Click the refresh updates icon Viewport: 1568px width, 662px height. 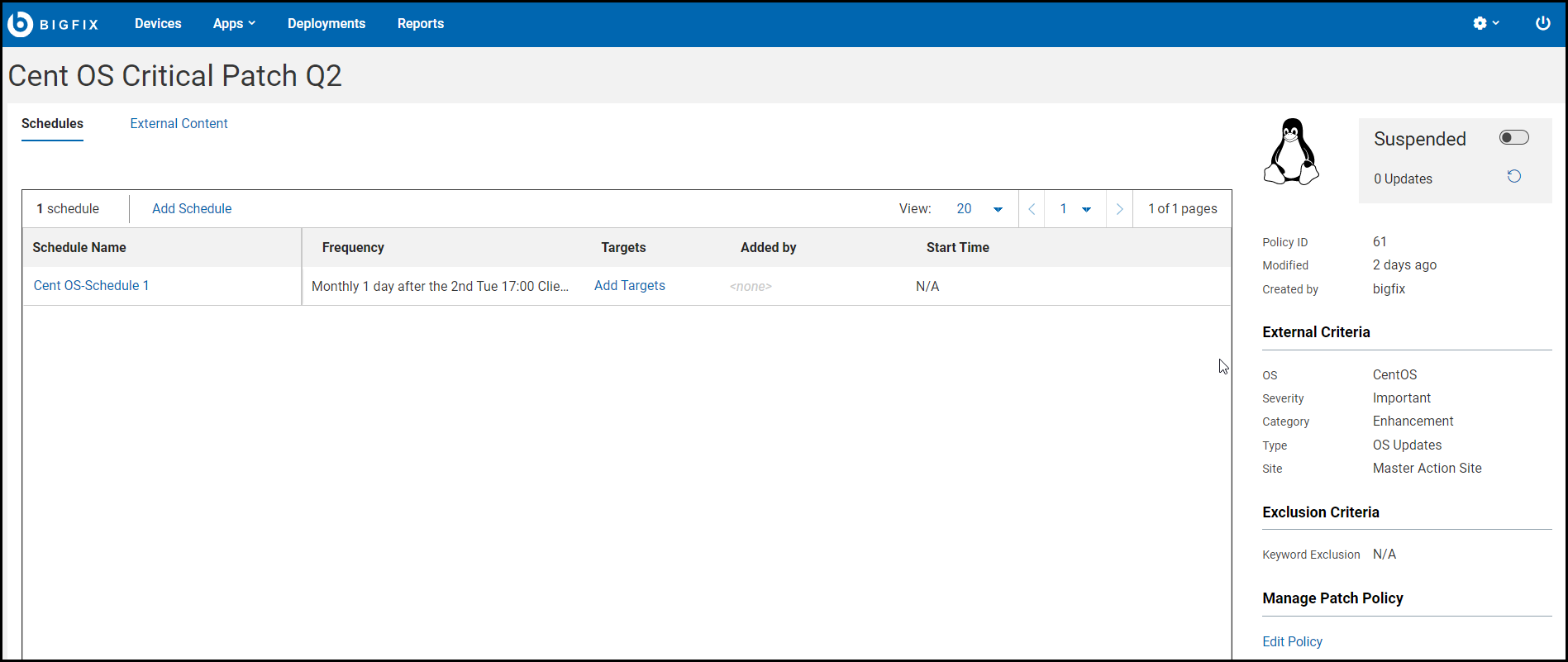click(1513, 177)
